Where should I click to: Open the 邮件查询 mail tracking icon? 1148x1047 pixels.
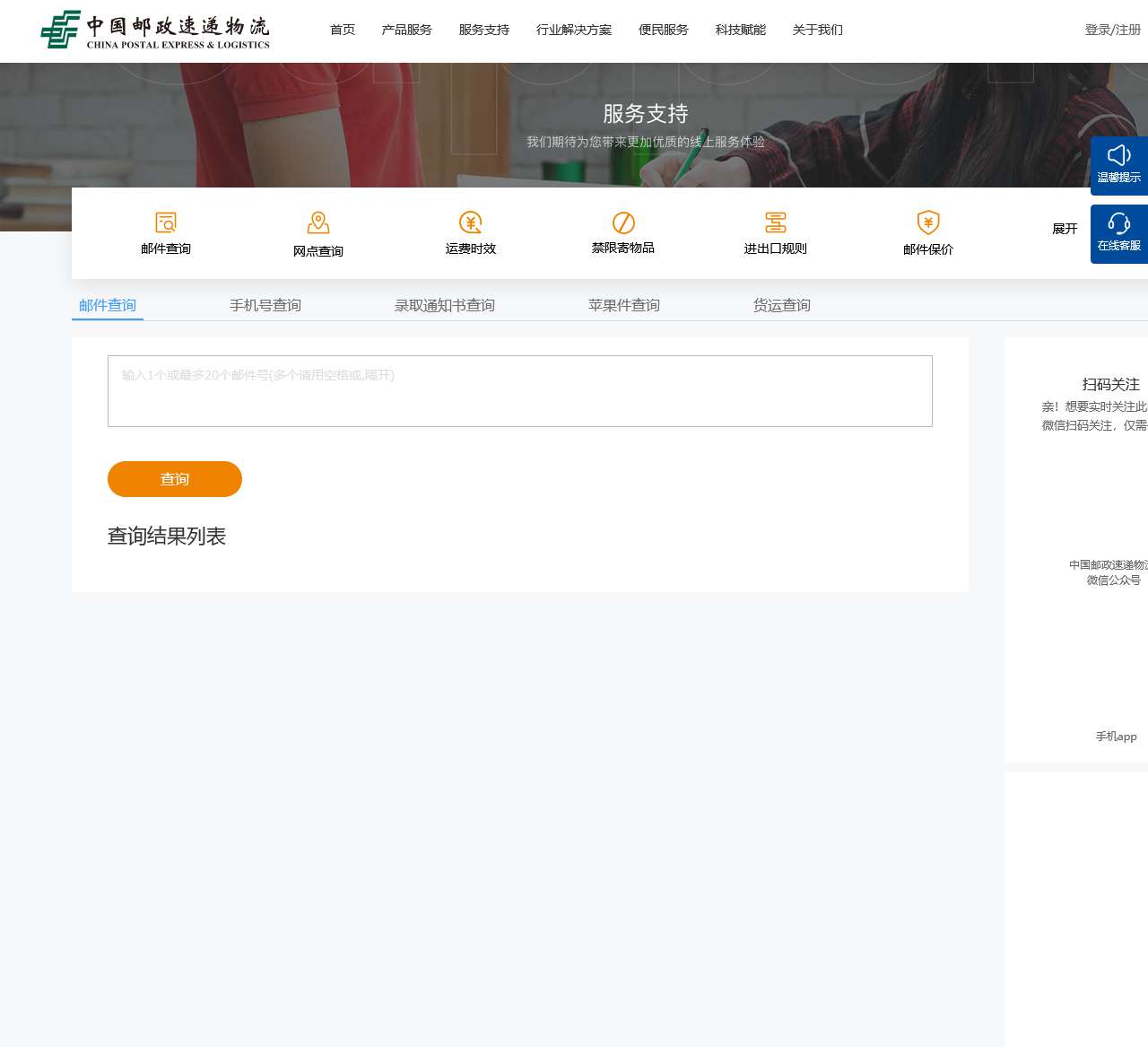pos(166,222)
